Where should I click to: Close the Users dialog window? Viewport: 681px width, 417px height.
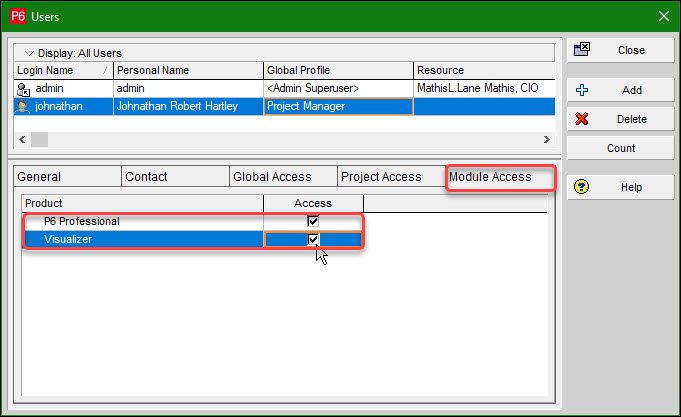(663, 15)
